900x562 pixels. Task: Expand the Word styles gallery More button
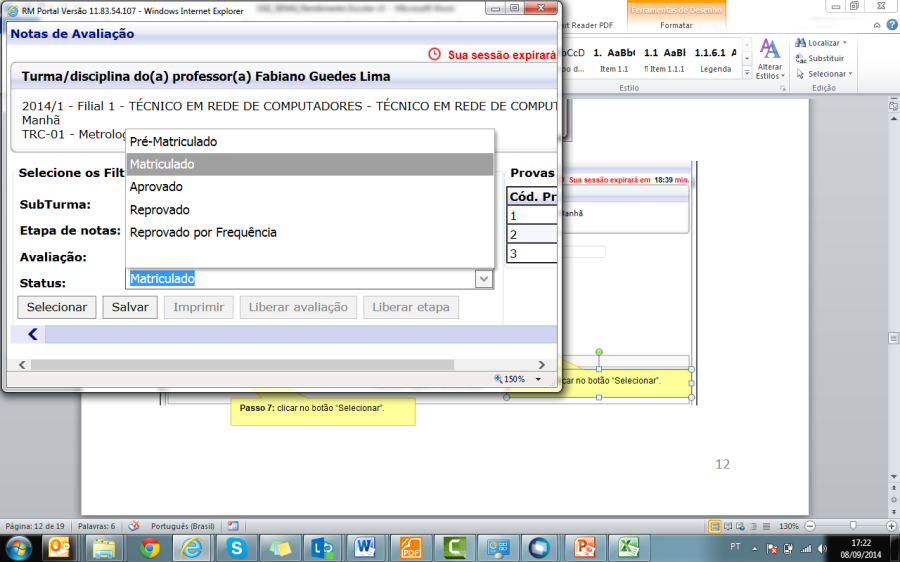[x=747, y=73]
